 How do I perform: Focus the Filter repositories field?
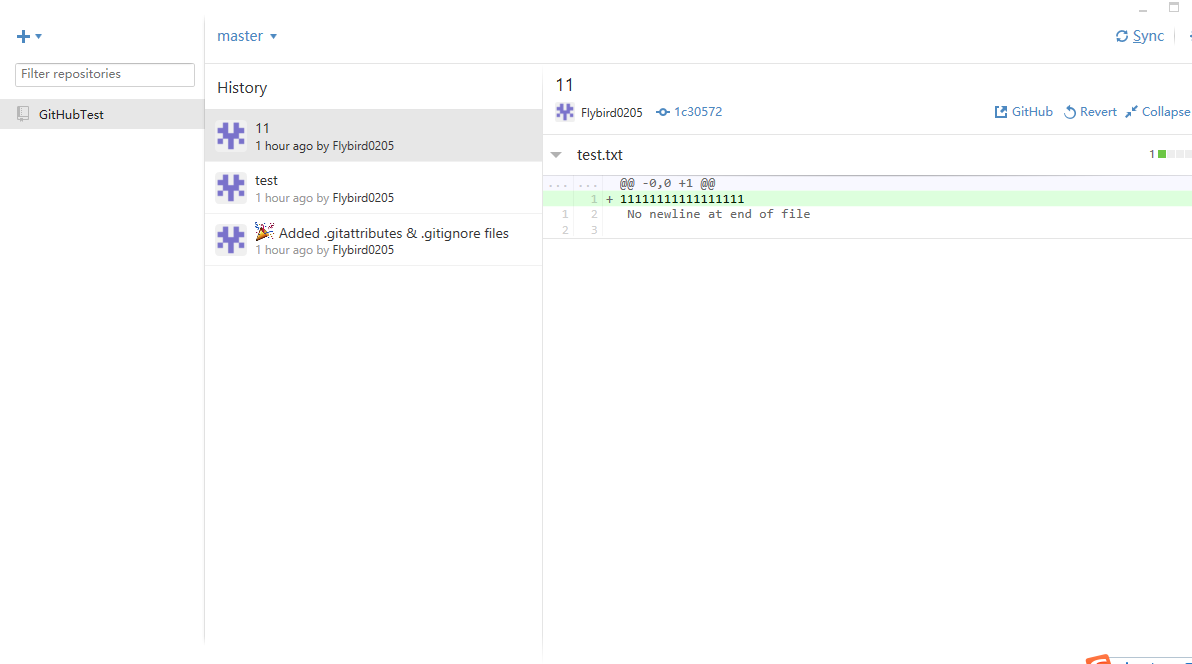105,75
